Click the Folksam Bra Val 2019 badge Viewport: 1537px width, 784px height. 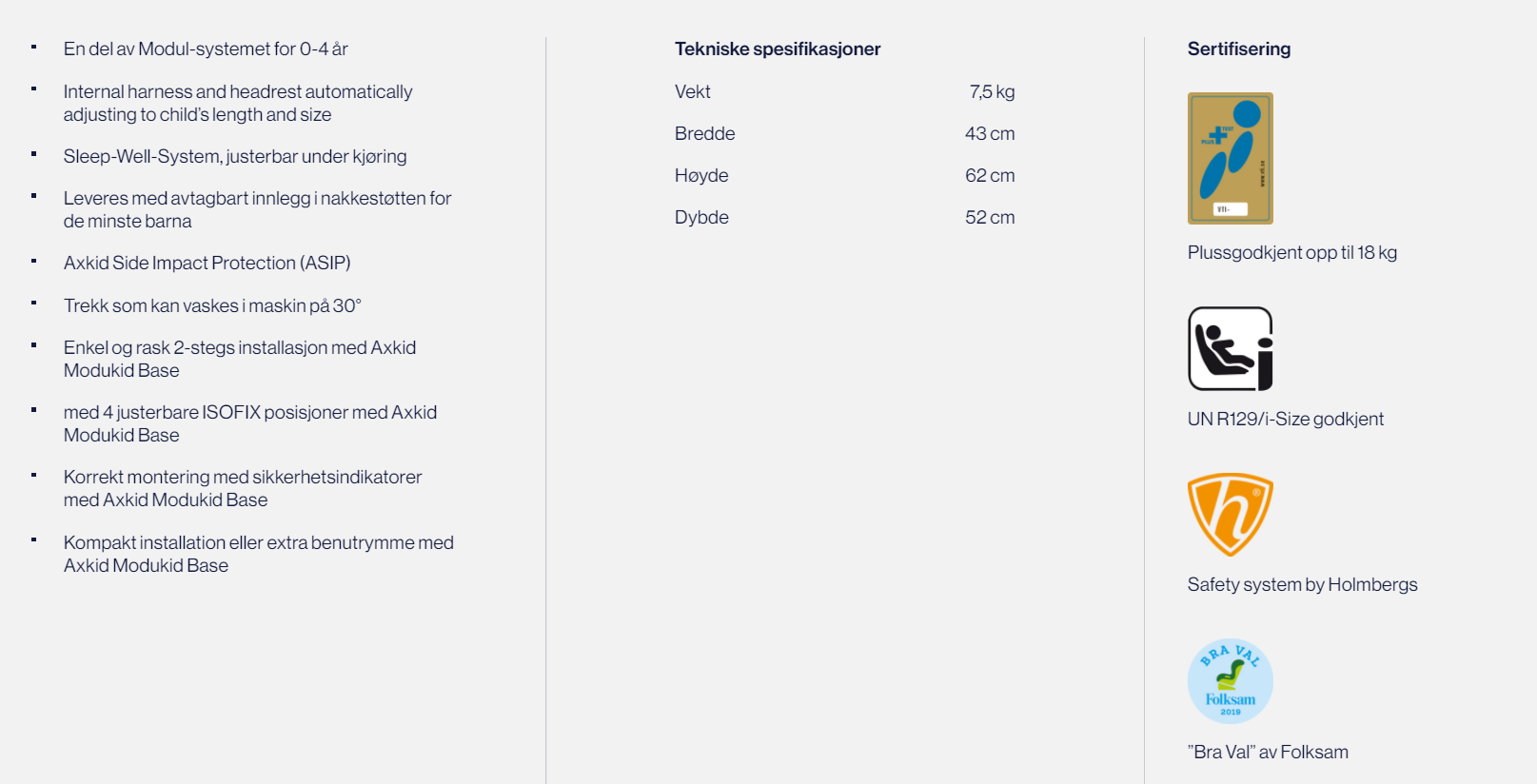click(x=1230, y=681)
